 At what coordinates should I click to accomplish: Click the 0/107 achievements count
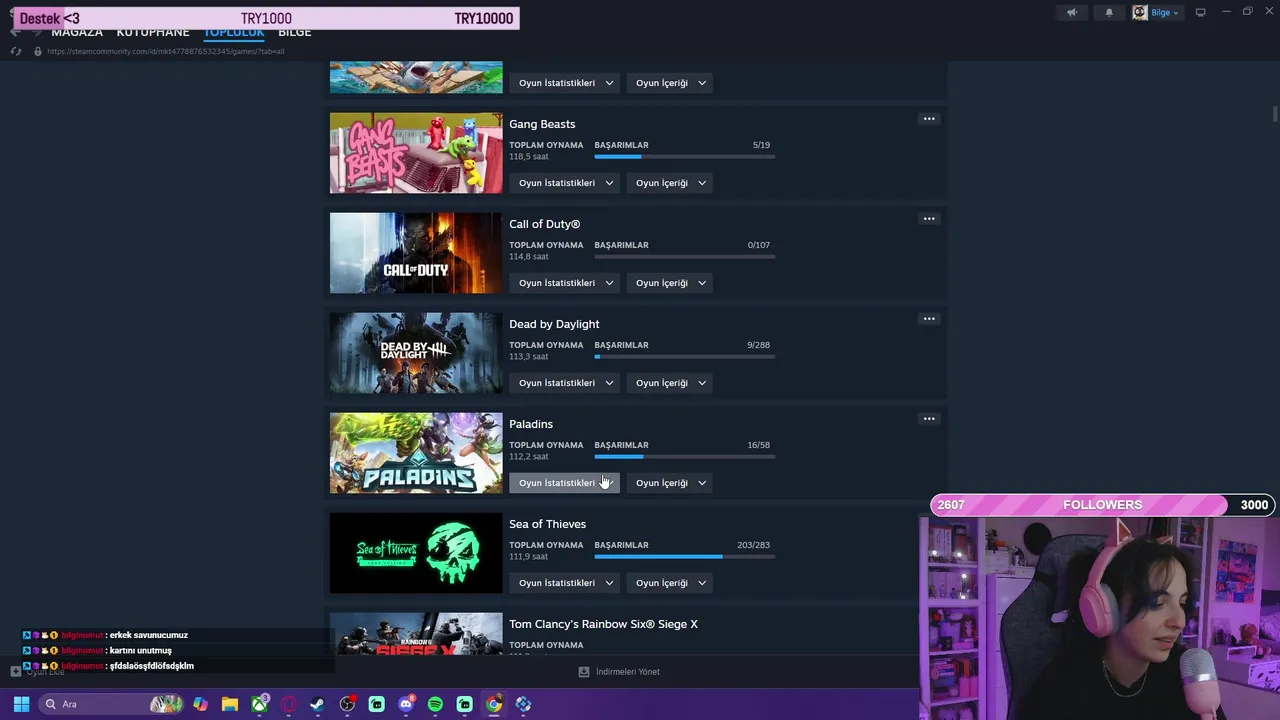tap(758, 245)
